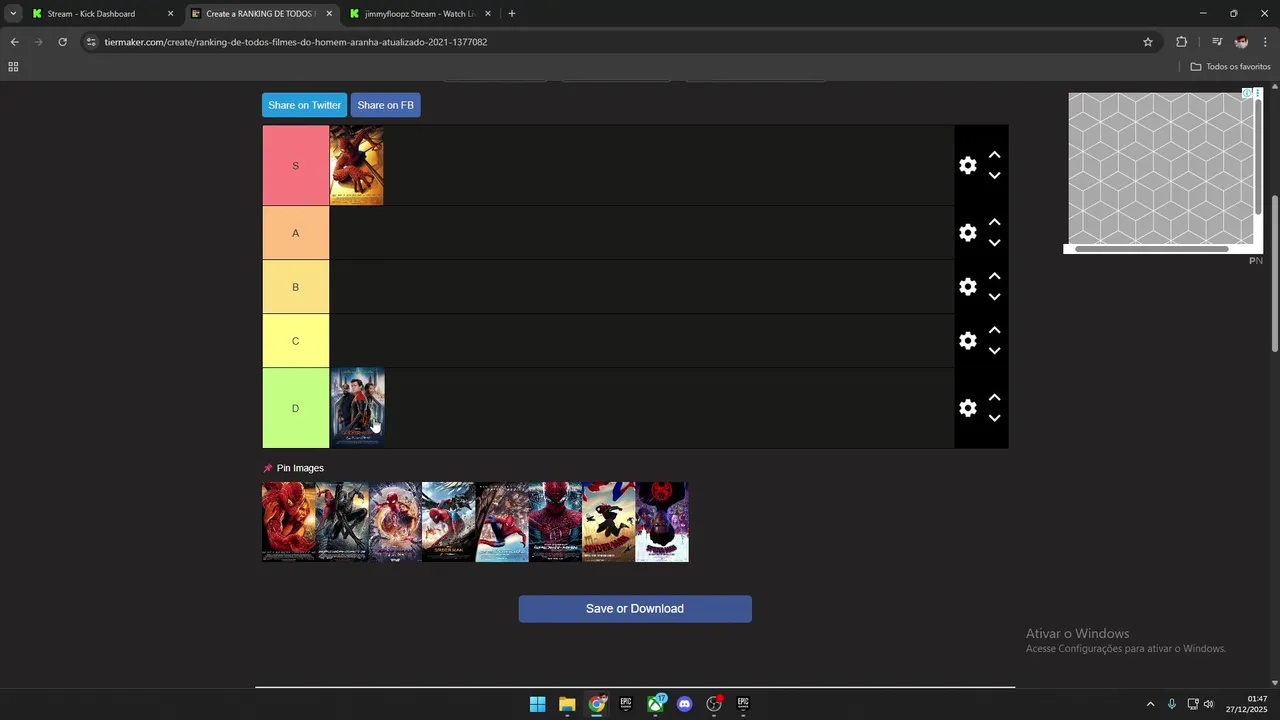This screenshot has height=720, width=1280.
Task: Click the page vertical scrollbar
Action: pos(1275,272)
